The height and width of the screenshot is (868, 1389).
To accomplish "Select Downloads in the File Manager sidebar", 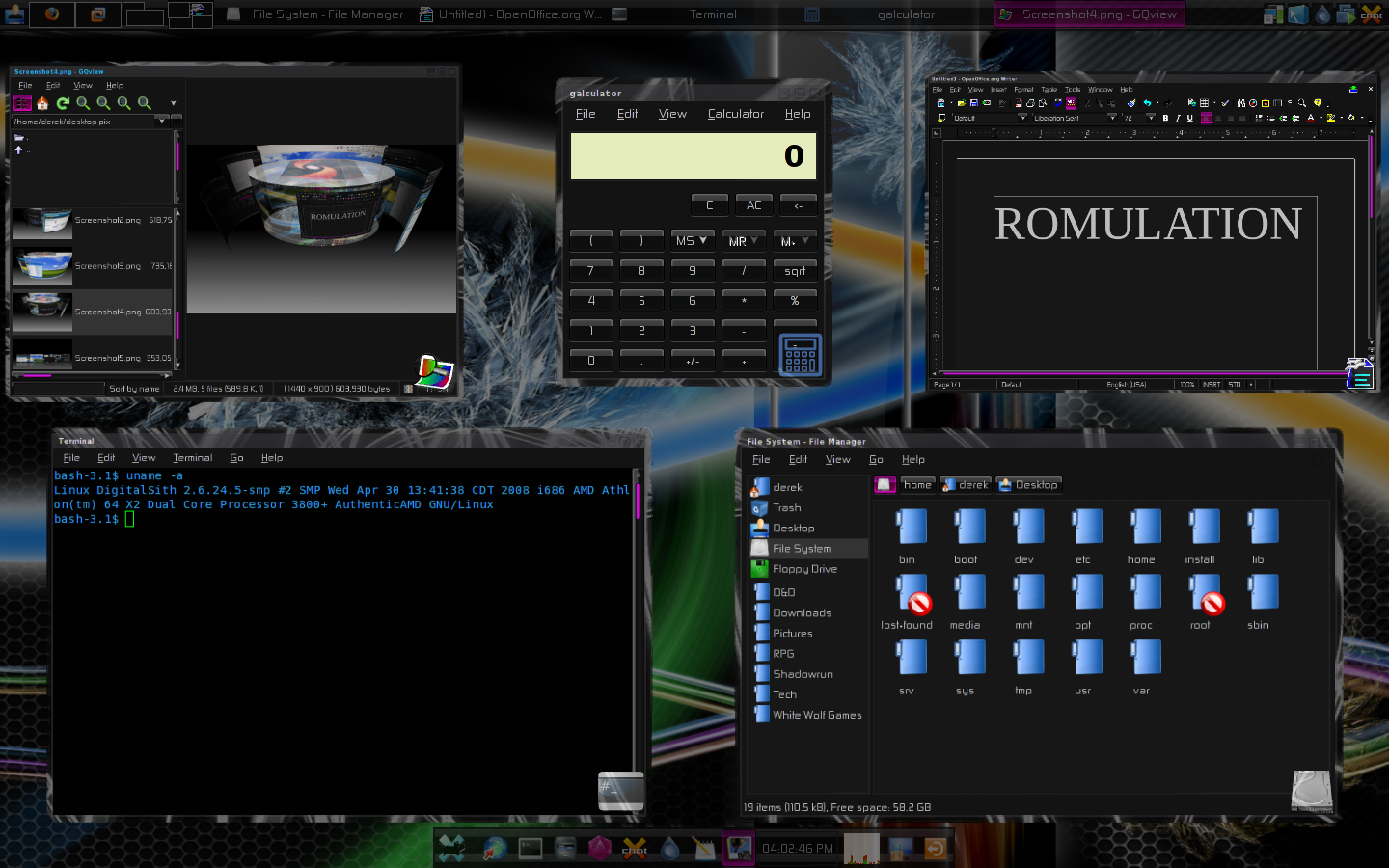I will tap(801, 613).
